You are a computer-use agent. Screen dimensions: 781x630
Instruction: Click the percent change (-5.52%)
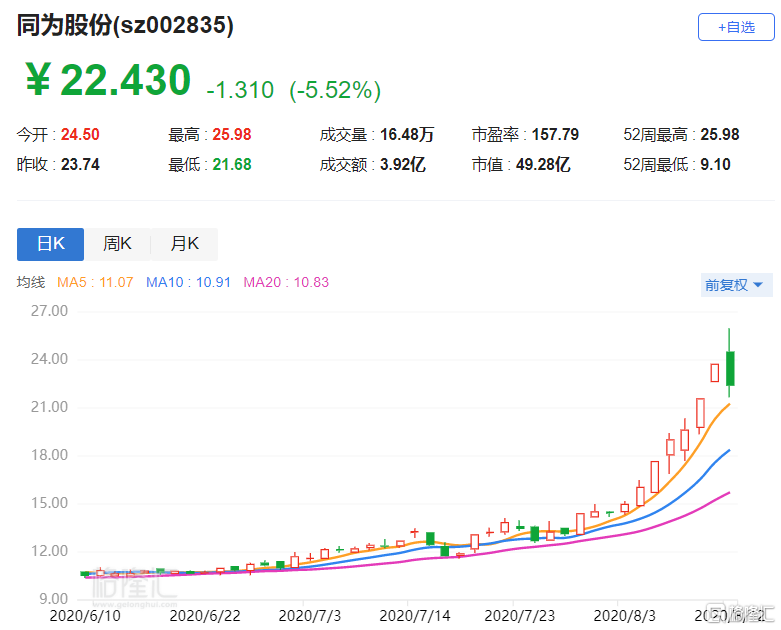[335, 90]
